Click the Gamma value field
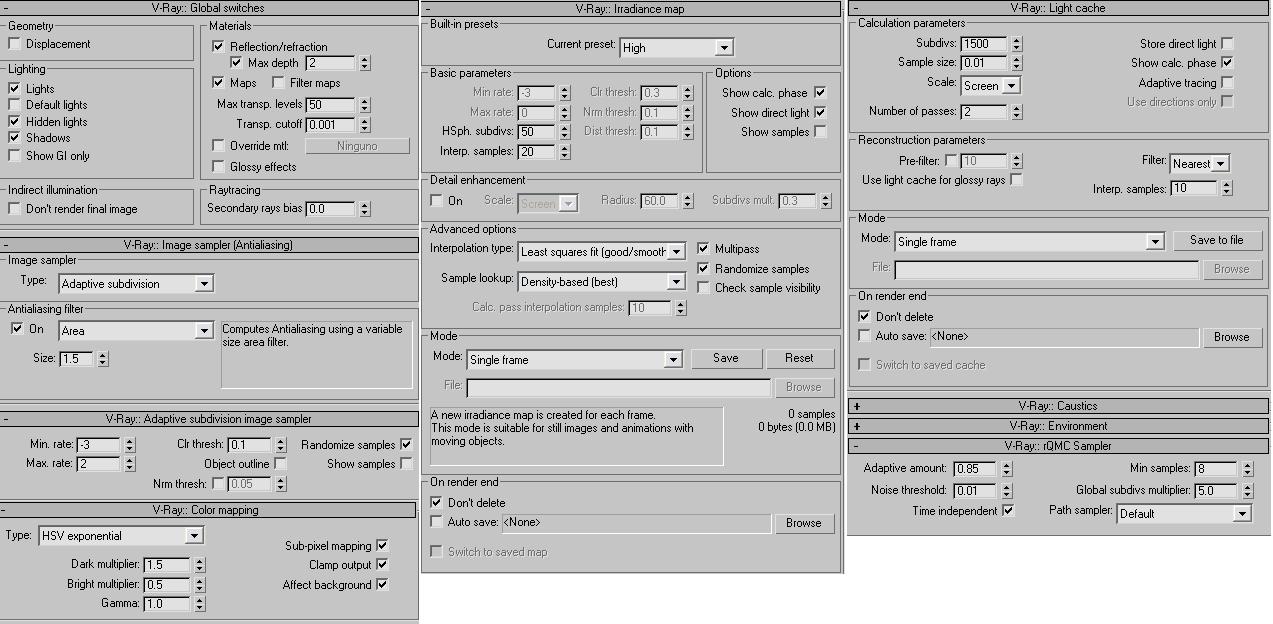The height and width of the screenshot is (624, 1273). click(167, 604)
